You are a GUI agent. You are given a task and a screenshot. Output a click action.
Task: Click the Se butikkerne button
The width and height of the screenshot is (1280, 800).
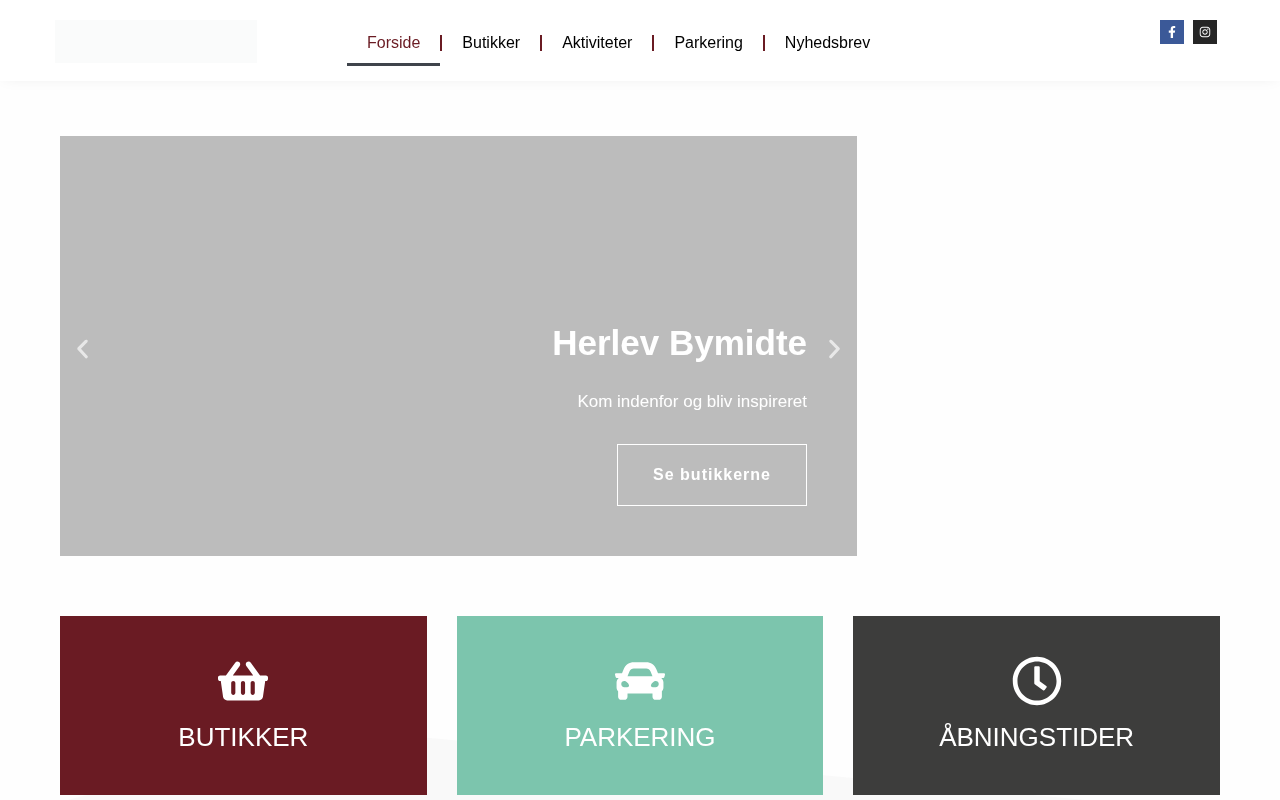[712, 475]
